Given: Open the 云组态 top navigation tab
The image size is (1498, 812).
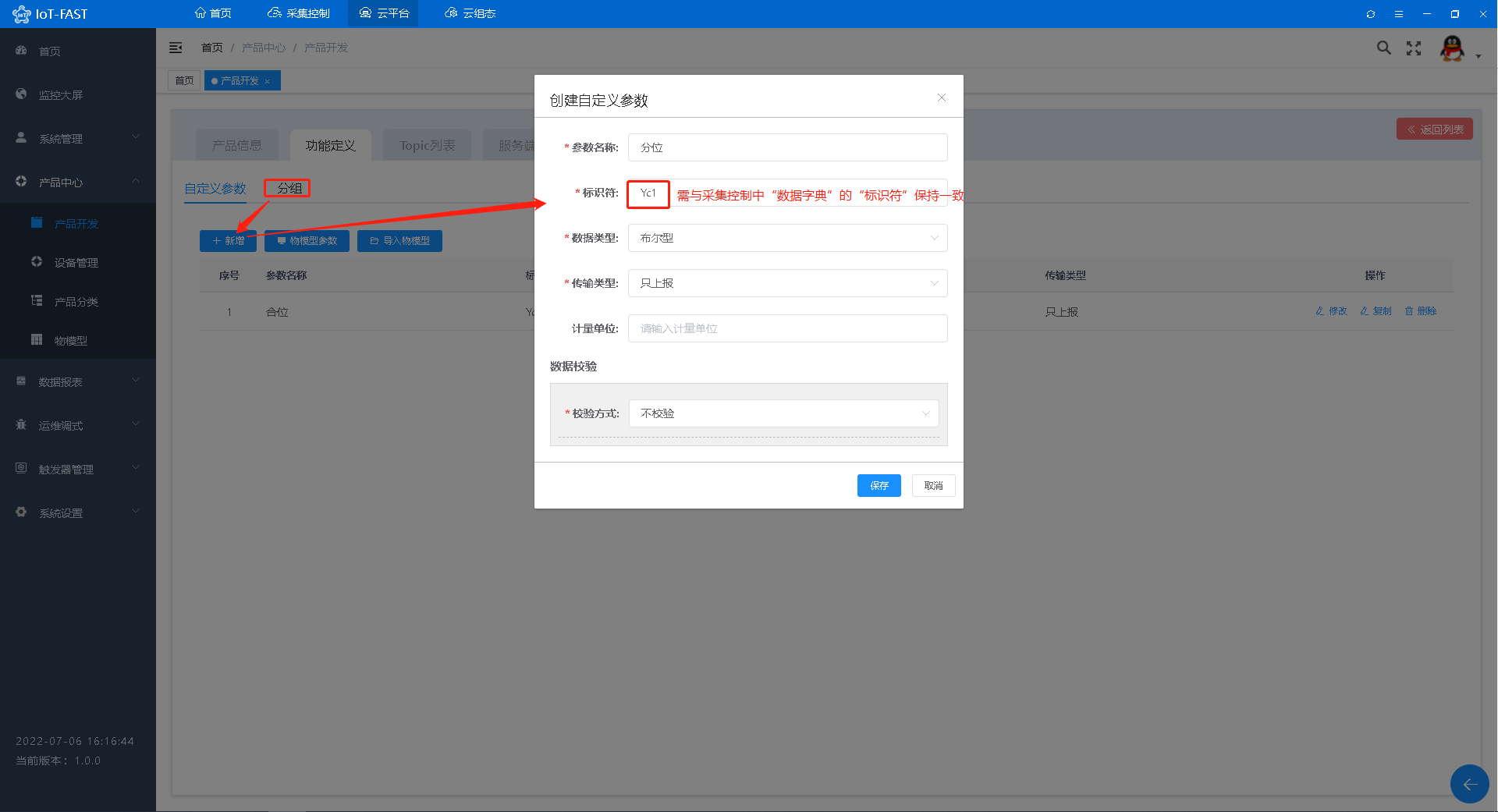Looking at the screenshot, I should coord(470,13).
